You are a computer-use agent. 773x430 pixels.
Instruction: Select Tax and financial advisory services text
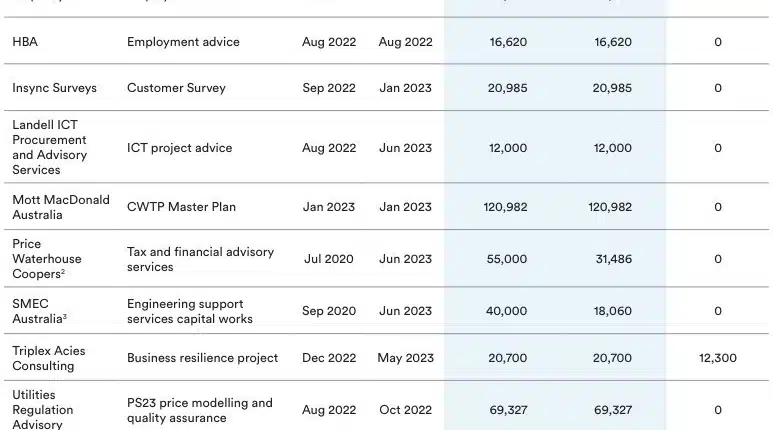pyautogui.click(x=200, y=259)
